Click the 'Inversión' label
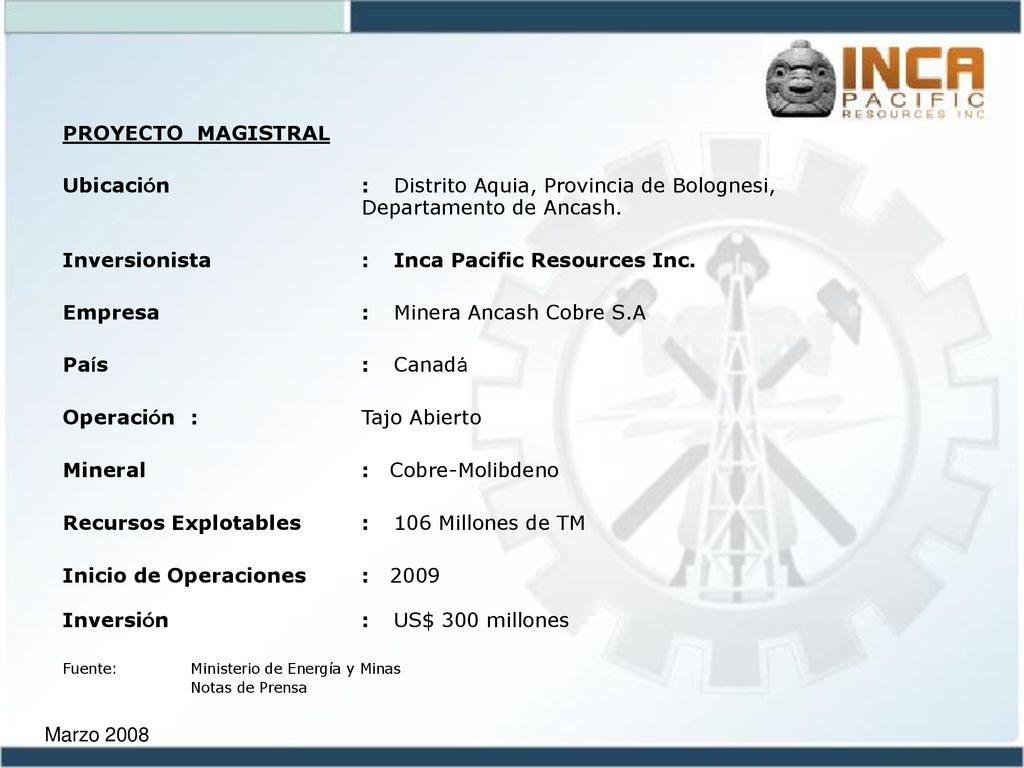 116,620
